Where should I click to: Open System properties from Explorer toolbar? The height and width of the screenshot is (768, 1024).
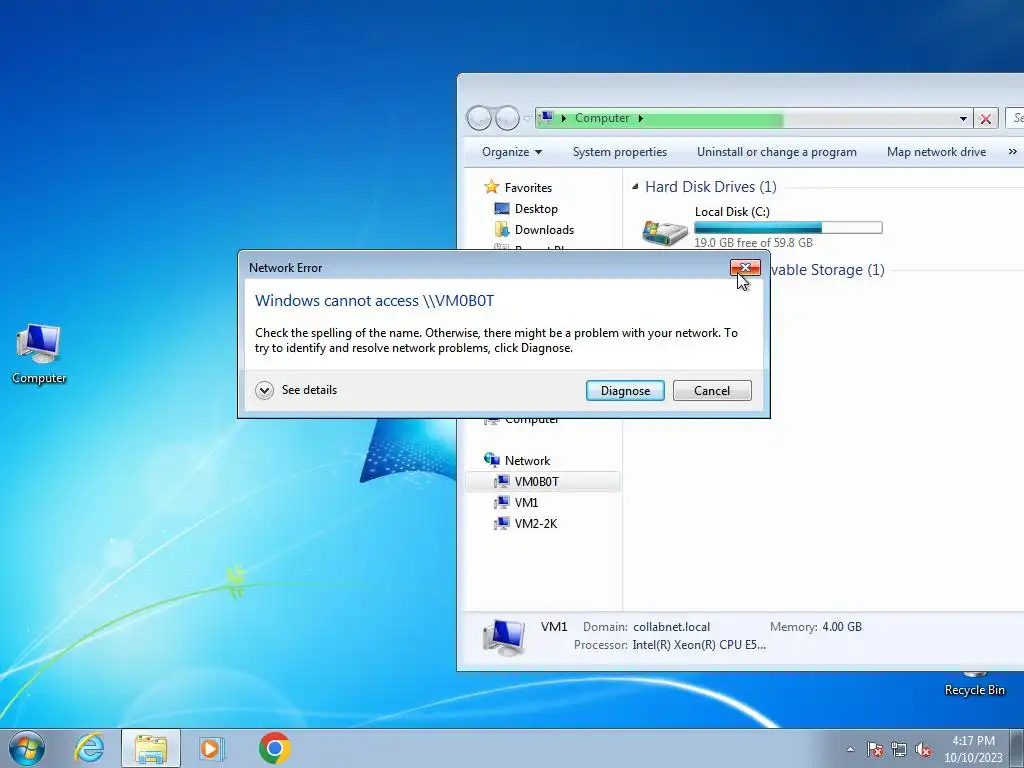[x=620, y=152]
